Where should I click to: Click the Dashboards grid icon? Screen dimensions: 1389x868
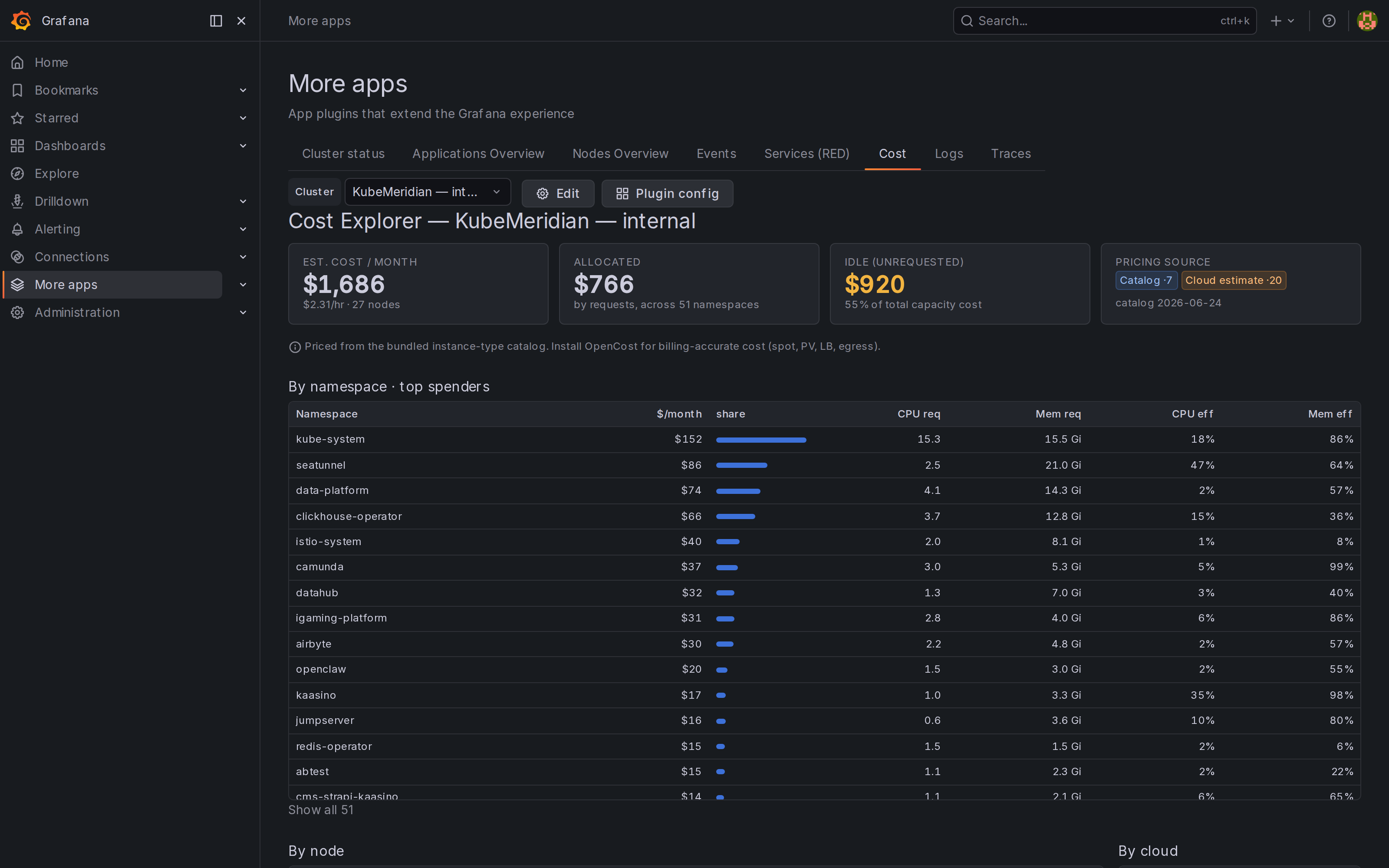(x=18, y=146)
